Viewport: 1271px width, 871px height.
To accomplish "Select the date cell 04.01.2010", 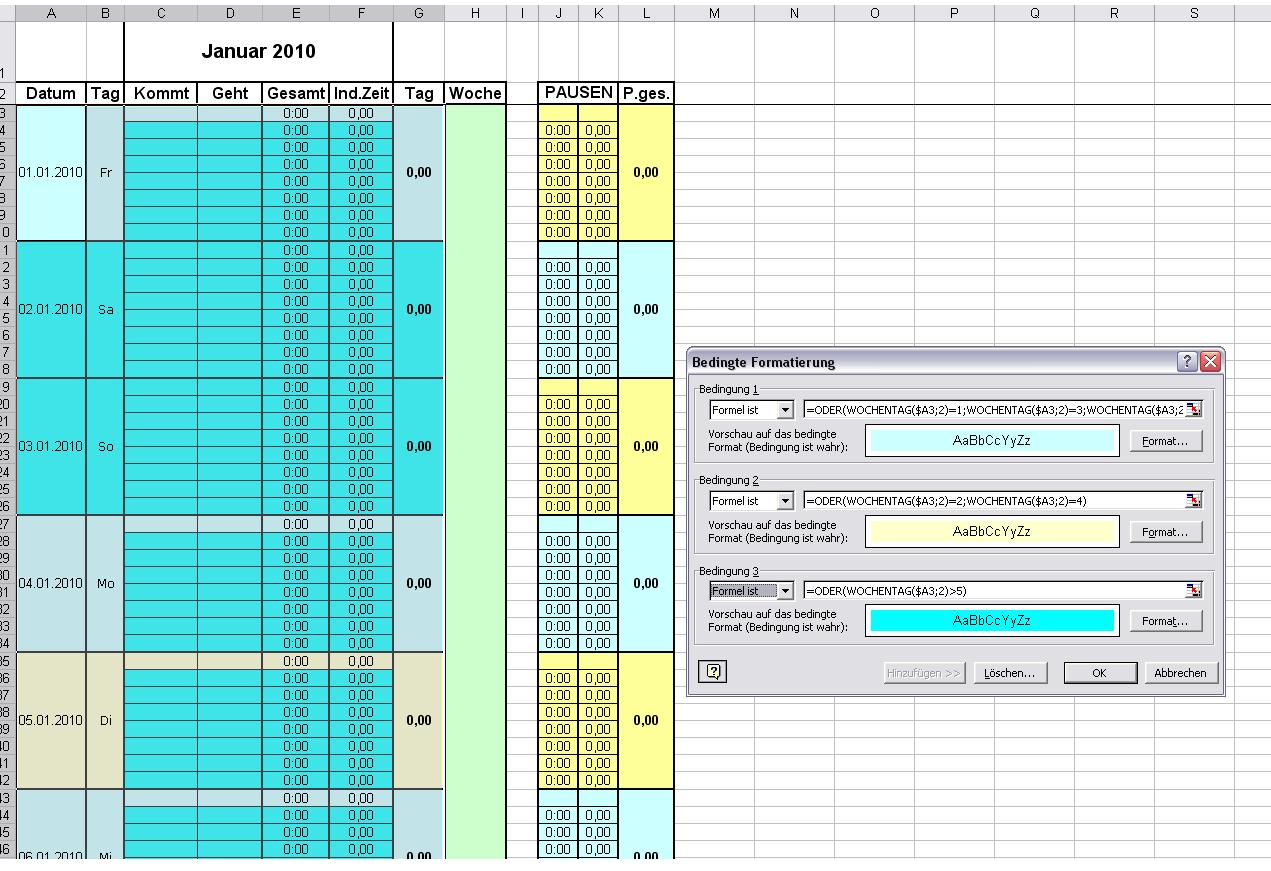I will 51,583.
